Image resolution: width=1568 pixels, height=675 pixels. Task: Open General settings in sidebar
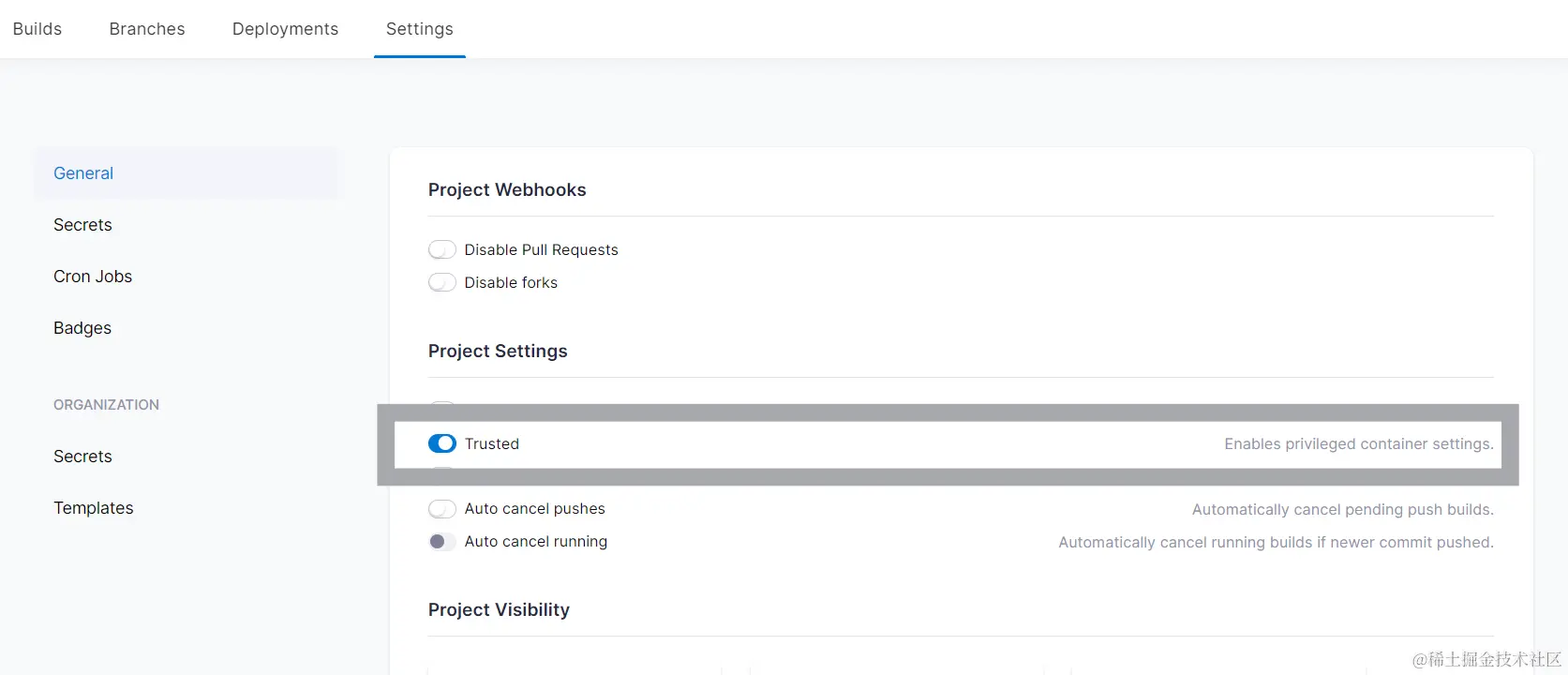(83, 173)
